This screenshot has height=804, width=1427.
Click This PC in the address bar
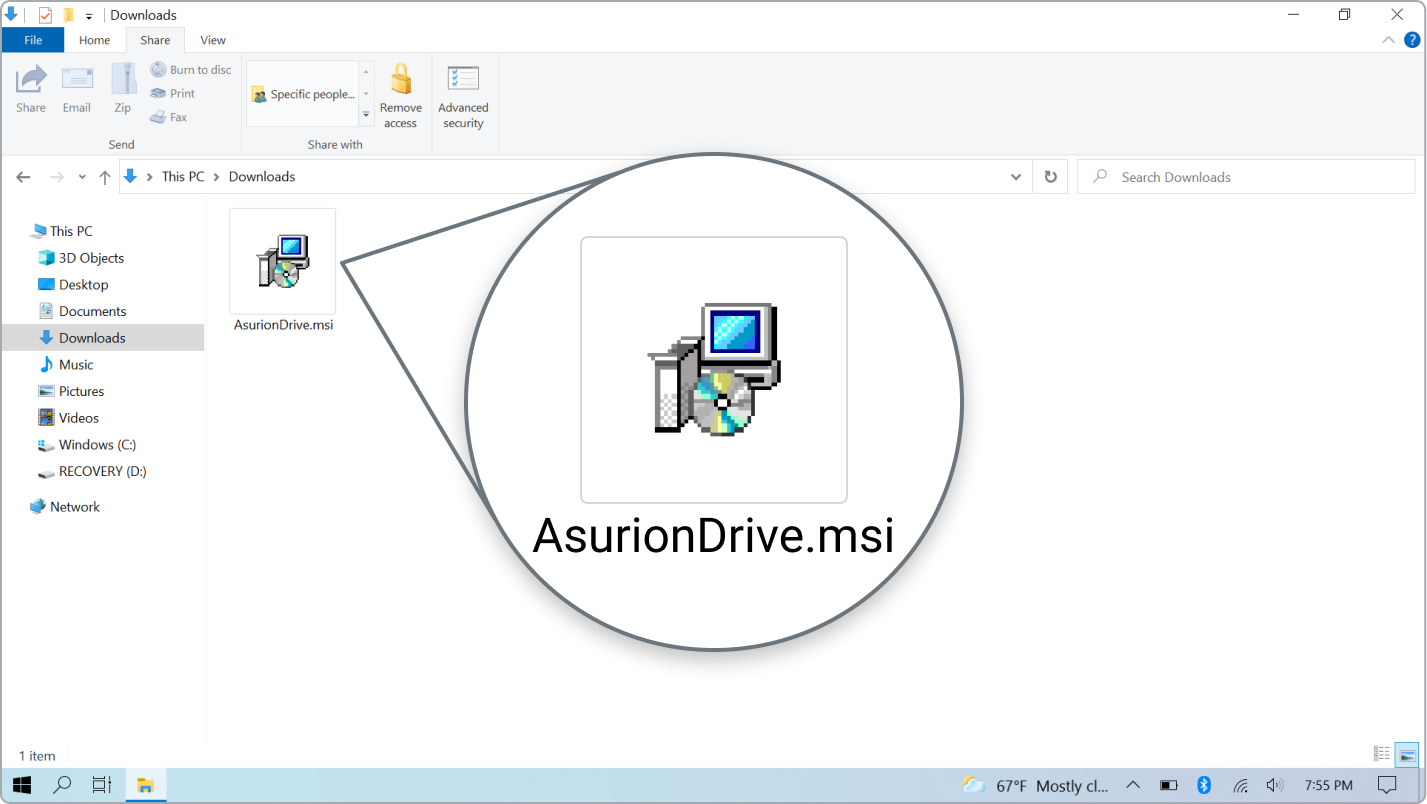click(x=183, y=176)
